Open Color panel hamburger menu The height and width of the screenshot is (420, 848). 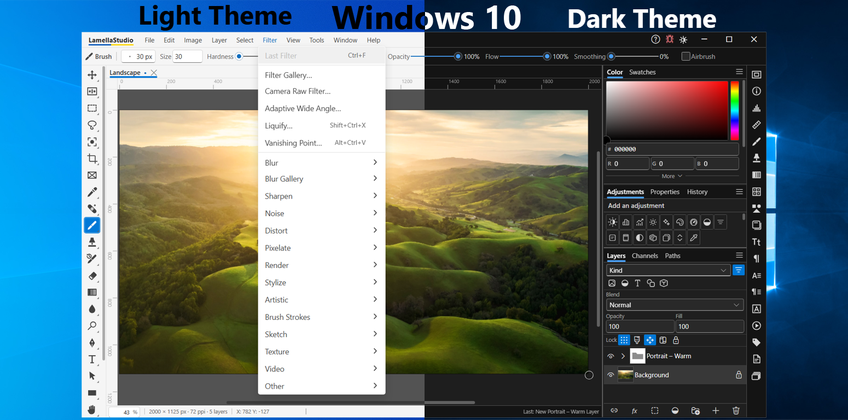(739, 72)
